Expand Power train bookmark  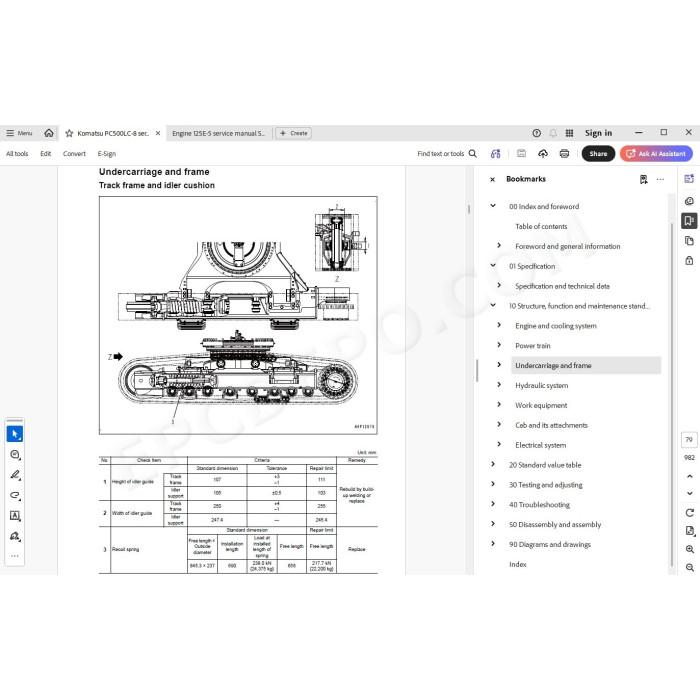[499, 345]
